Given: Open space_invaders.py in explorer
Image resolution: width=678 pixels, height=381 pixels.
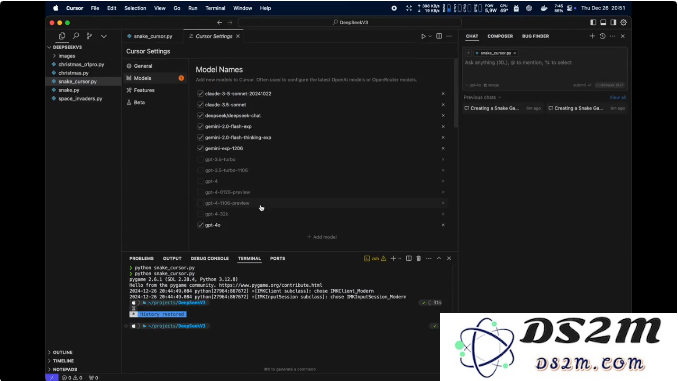Looking at the screenshot, I should click(x=80, y=99).
